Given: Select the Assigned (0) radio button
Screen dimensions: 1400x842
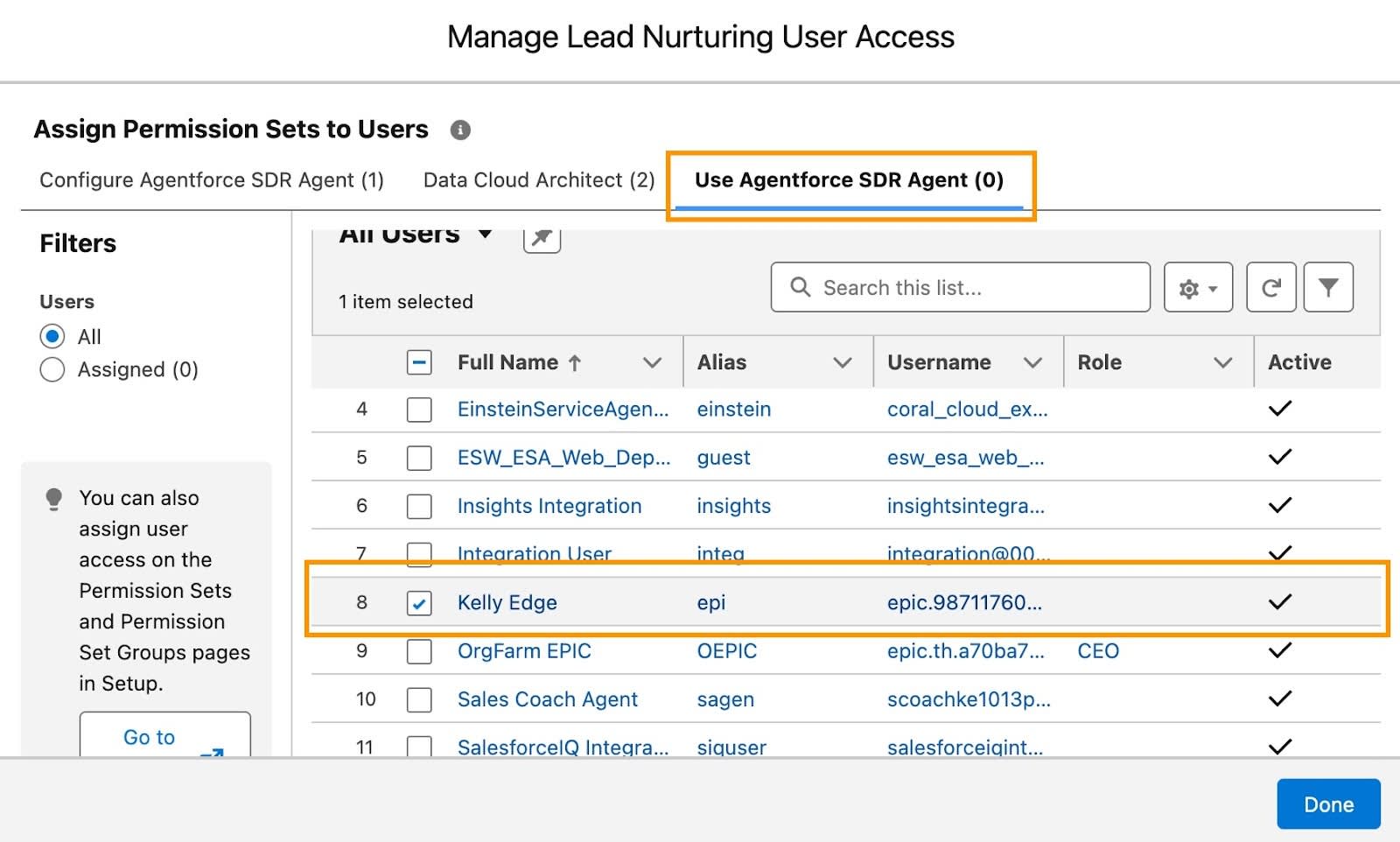Looking at the screenshot, I should pos(52,369).
